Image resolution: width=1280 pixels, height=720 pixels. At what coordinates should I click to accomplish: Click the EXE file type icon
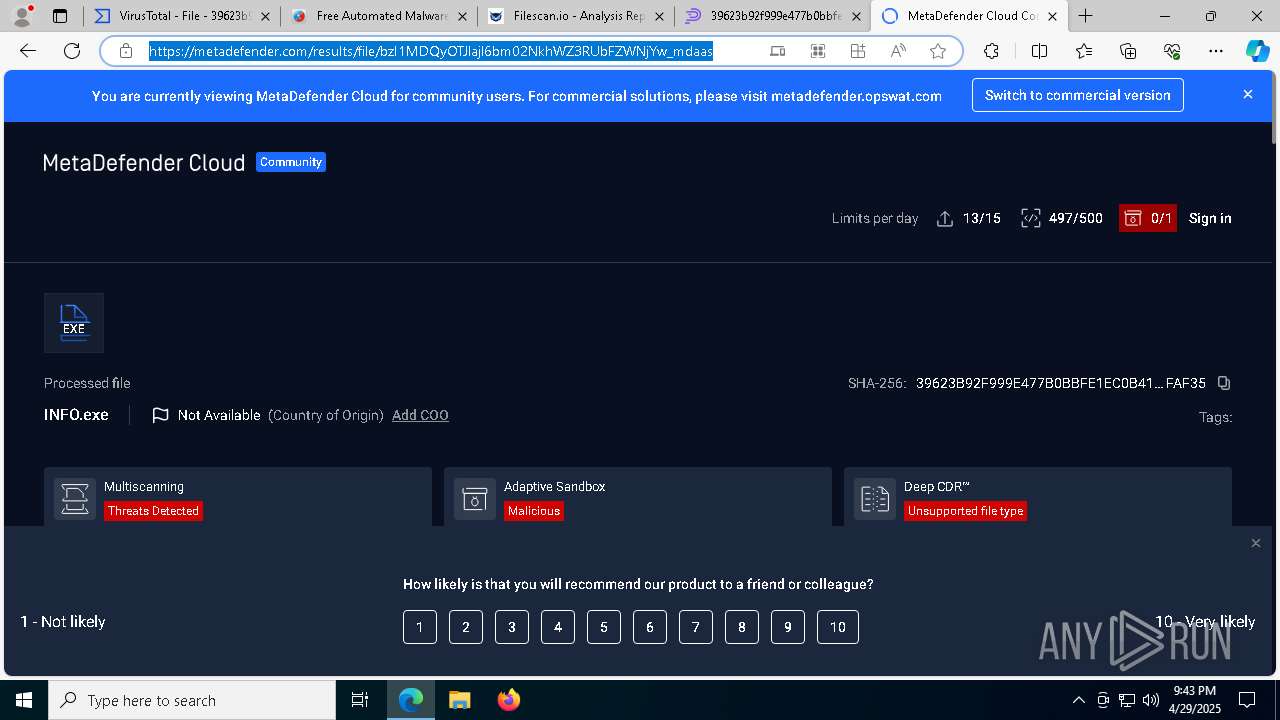coord(74,322)
